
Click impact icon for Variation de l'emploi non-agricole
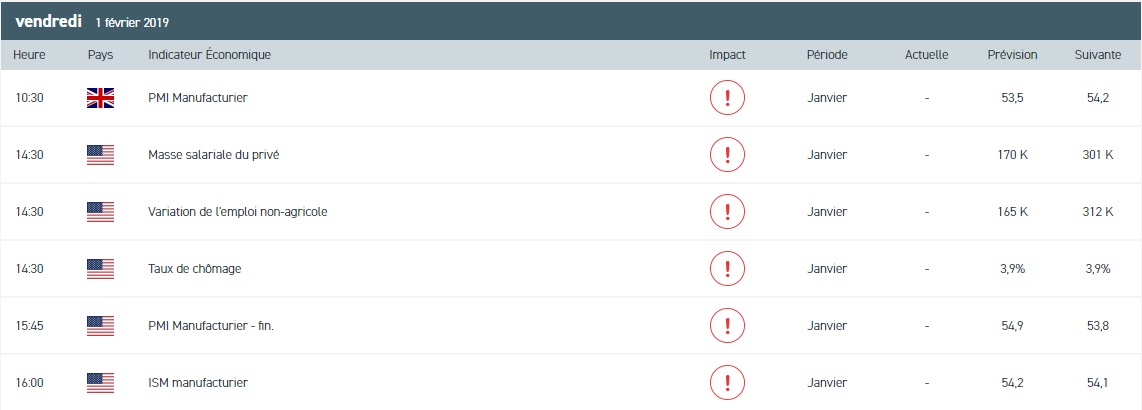click(x=727, y=212)
